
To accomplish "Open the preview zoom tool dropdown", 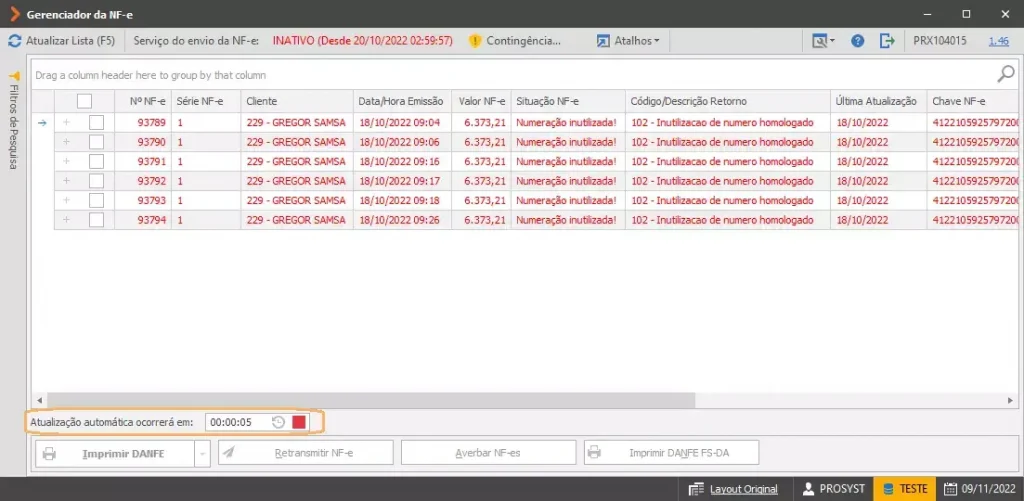I will point(824,41).
